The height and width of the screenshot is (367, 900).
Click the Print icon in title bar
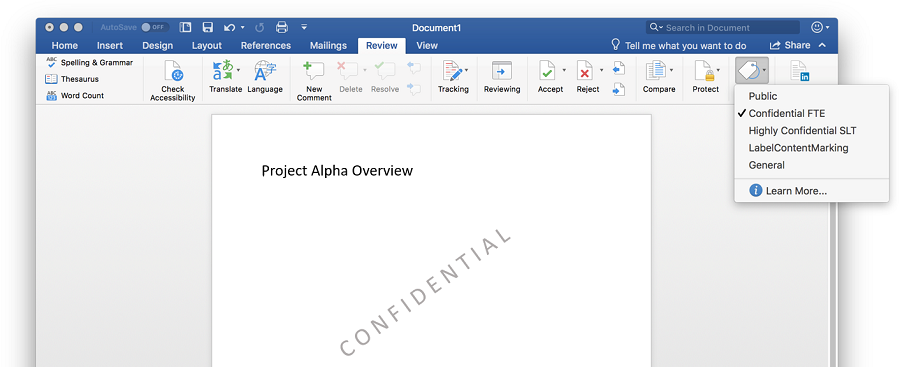[x=282, y=27]
